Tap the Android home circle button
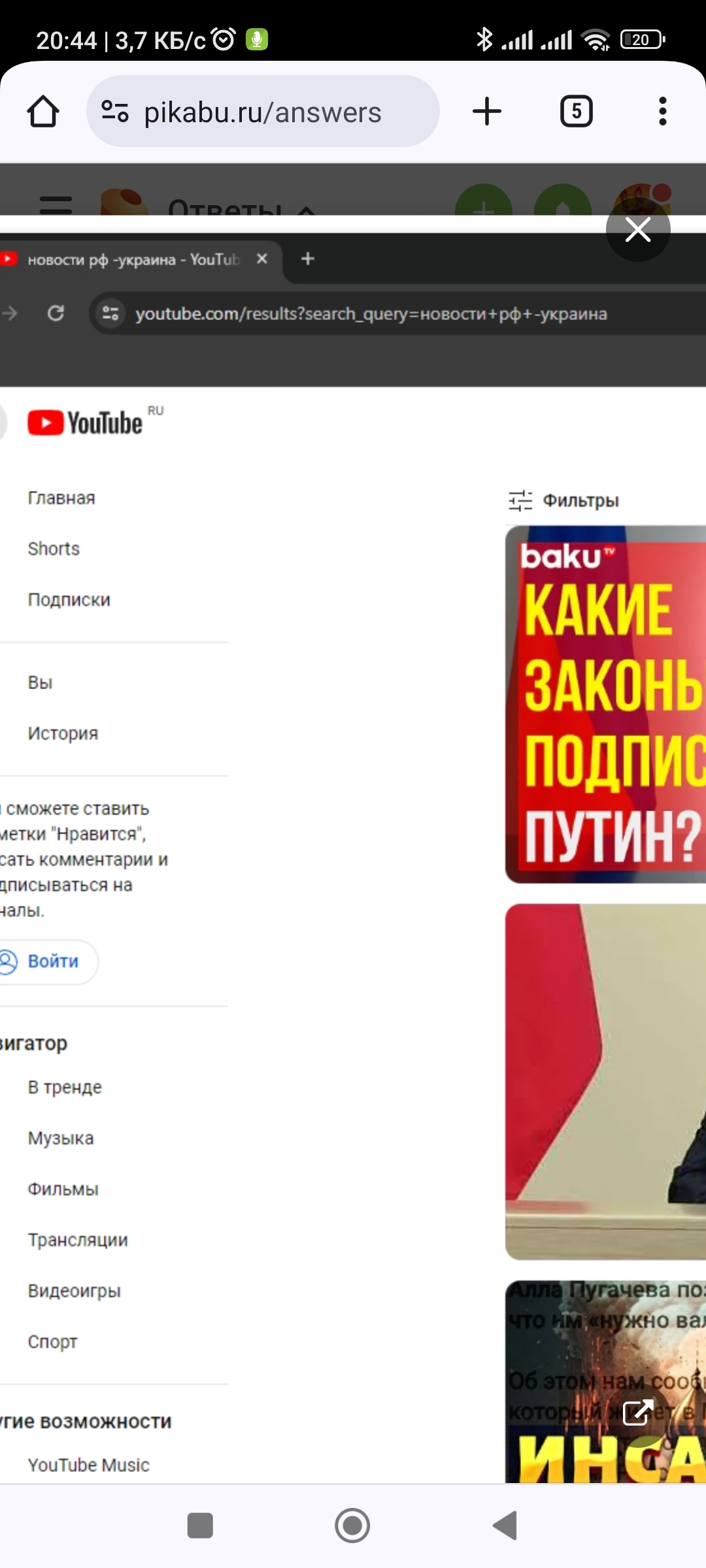The image size is (706, 1568). coord(352,1526)
